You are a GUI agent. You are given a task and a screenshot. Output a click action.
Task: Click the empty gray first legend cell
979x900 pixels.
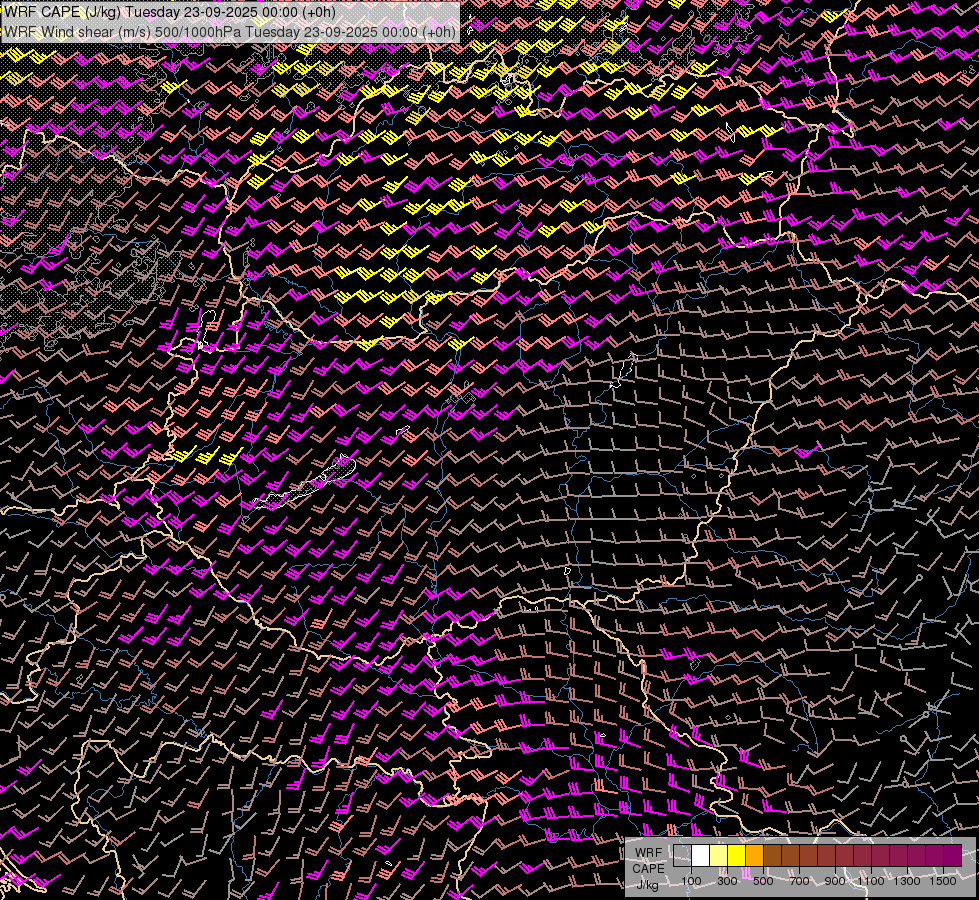[683, 856]
